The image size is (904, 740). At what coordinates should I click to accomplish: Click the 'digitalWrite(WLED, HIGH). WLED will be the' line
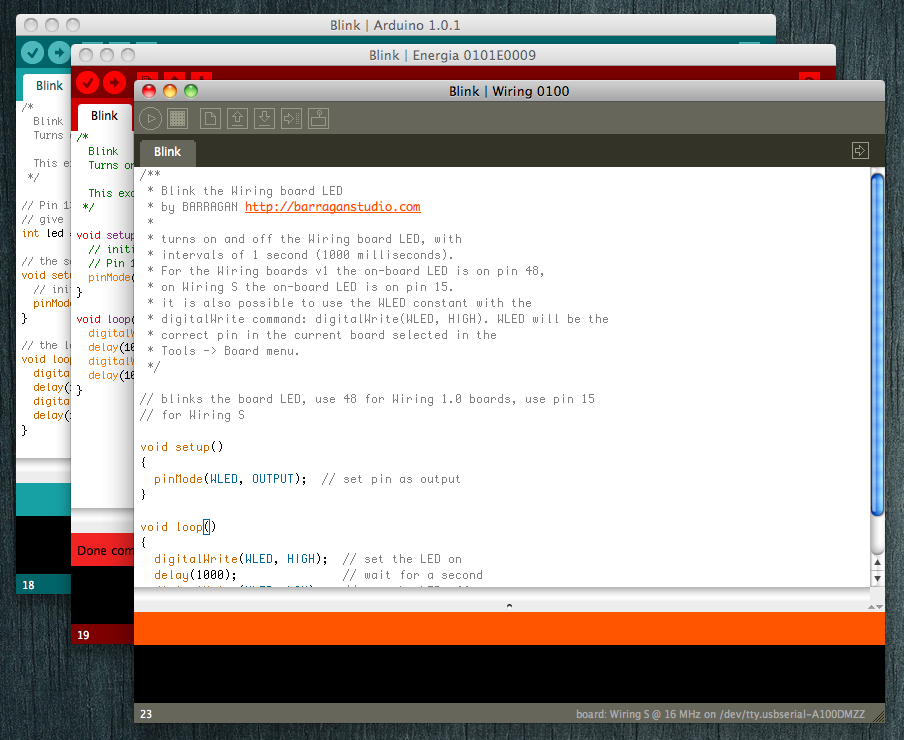[x=378, y=319]
